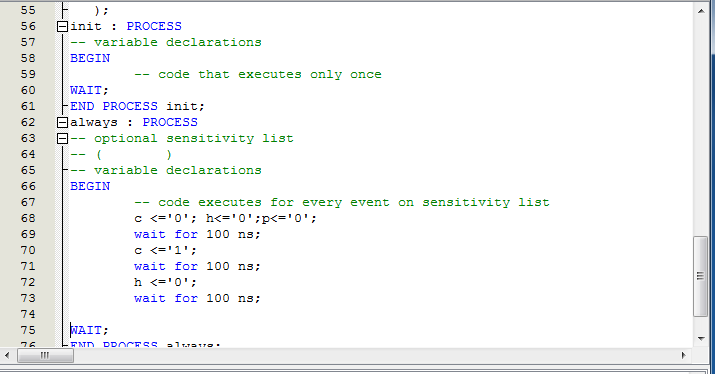This screenshot has width=715, height=374.
Task: Click the c <='1'; statement on line 70
Action: pyautogui.click(x=166, y=250)
